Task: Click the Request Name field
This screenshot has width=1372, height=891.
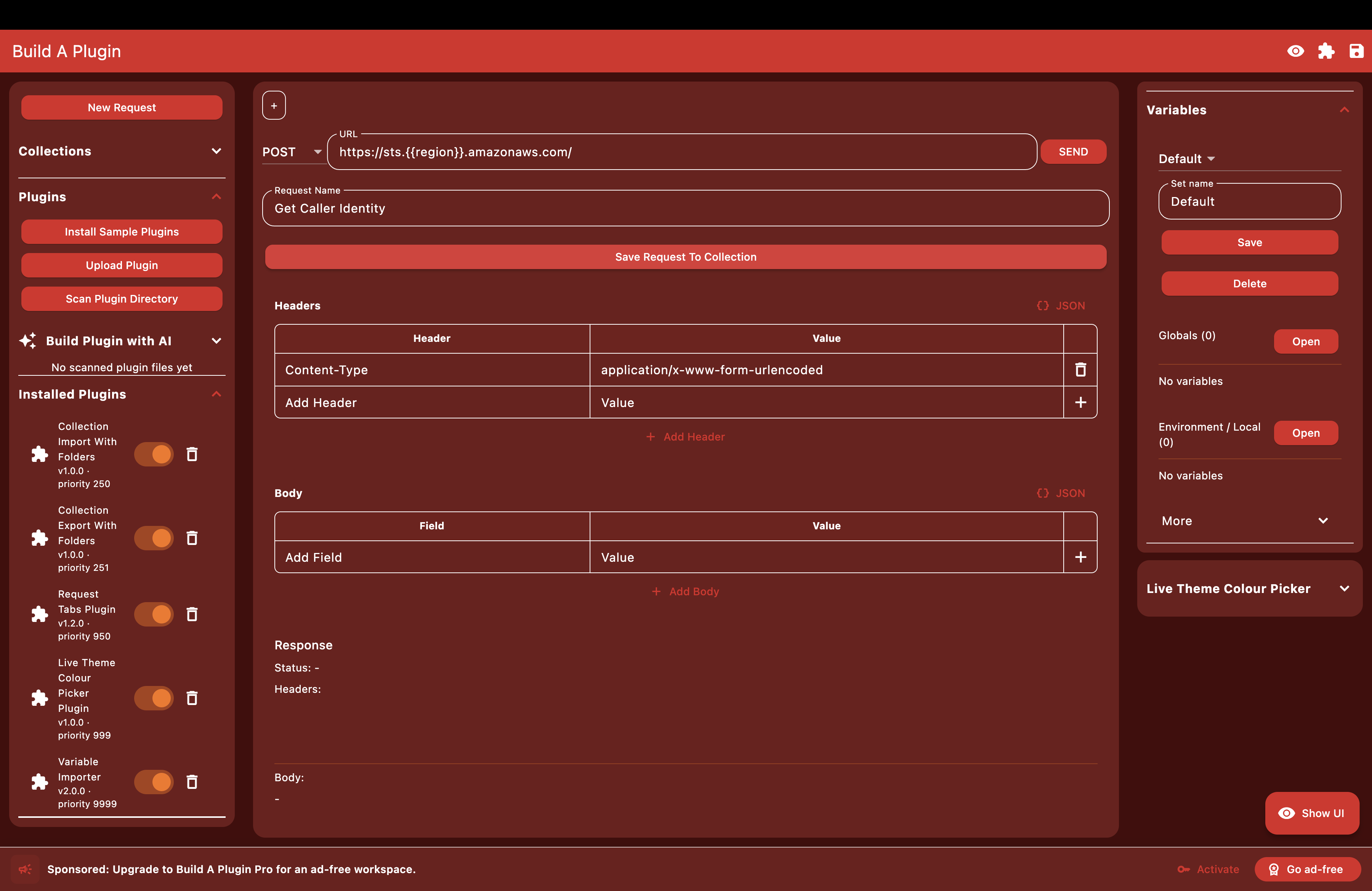Action: [x=685, y=208]
